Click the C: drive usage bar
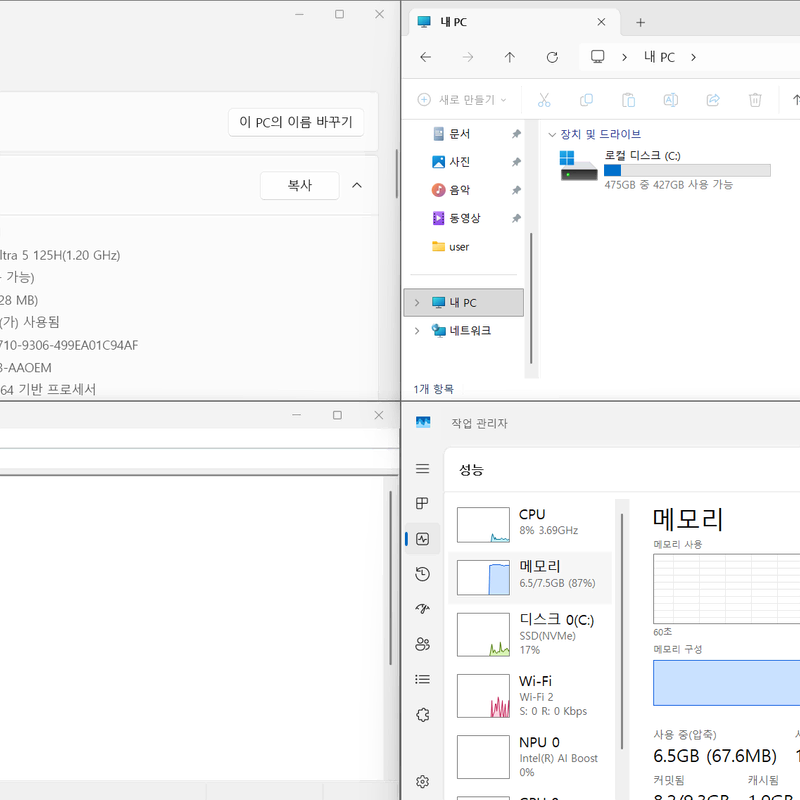This screenshot has height=800, width=800. coord(687,170)
